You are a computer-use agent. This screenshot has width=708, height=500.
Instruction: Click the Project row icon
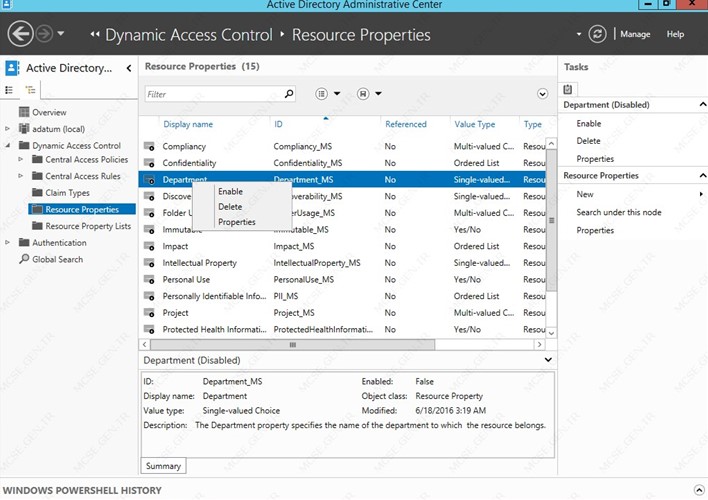[149, 313]
